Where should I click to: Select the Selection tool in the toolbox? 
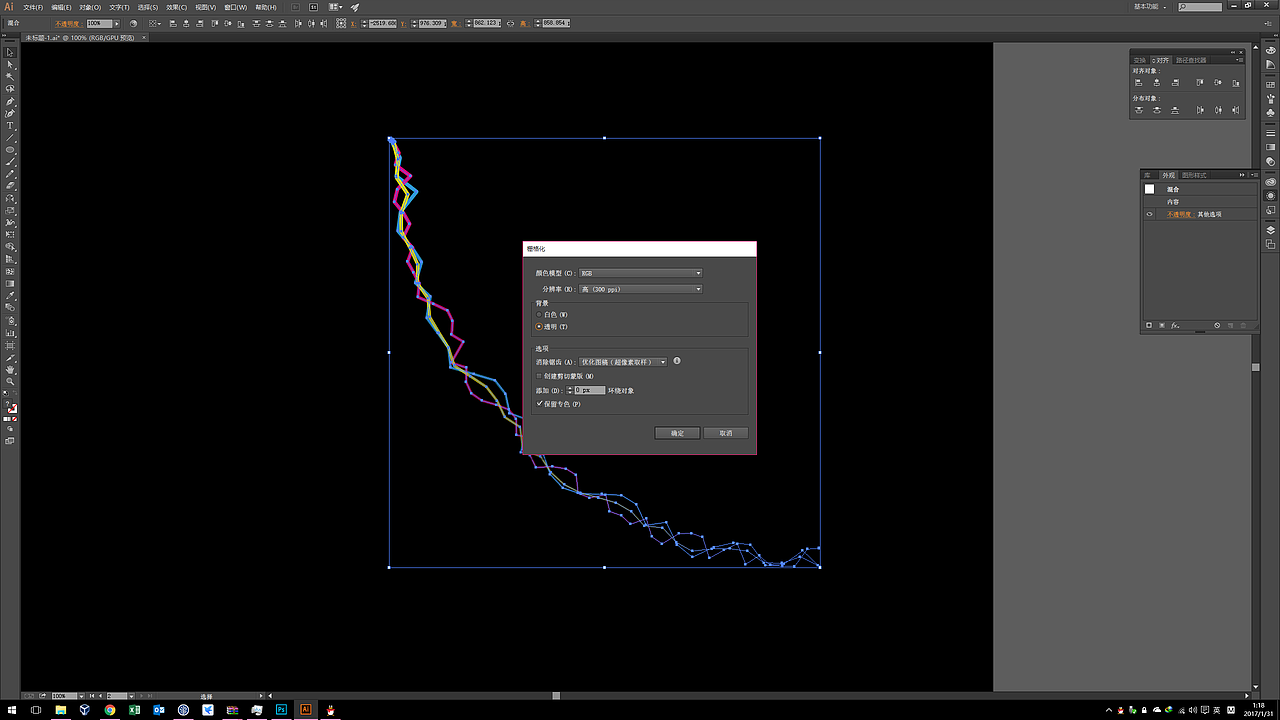pyautogui.click(x=10, y=52)
